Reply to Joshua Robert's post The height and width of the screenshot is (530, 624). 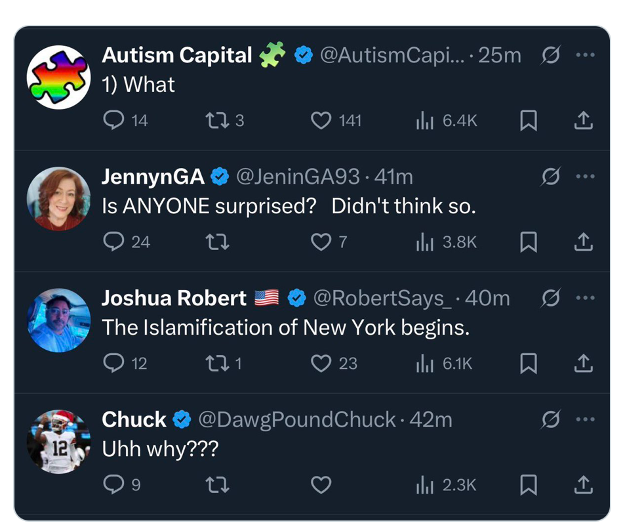pyautogui.click(x=115, y=363)
